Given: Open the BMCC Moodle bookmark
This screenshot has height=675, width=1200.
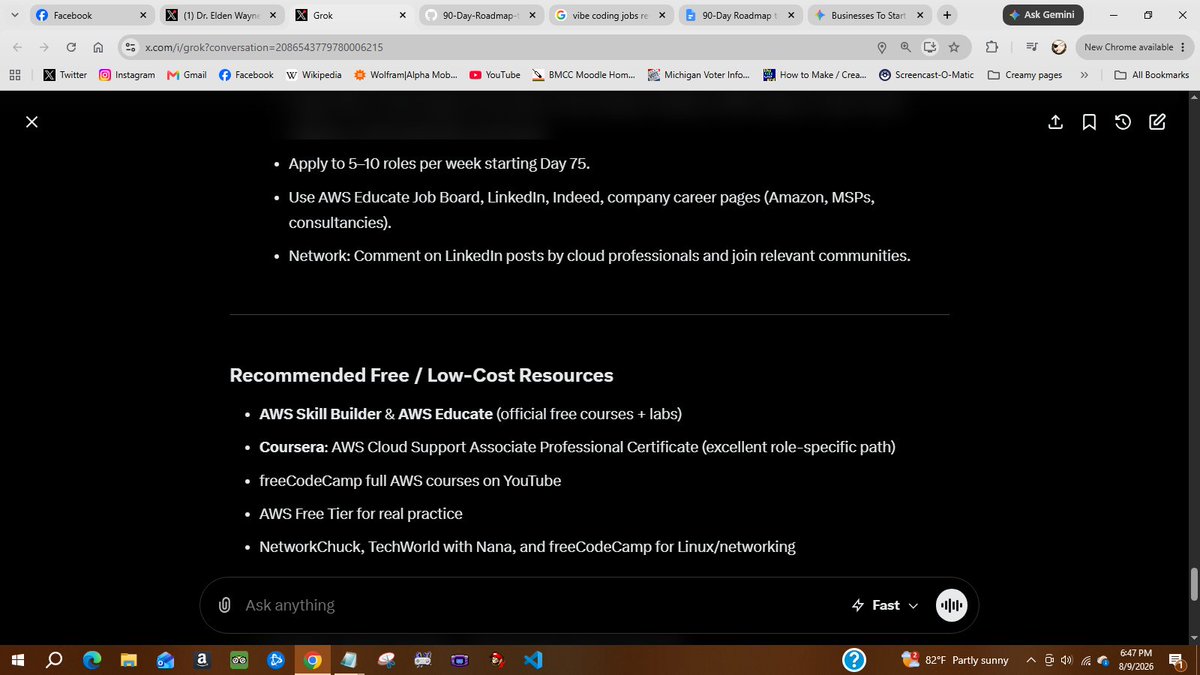Looking at the screenshot, I should click(x=583, y=75).
